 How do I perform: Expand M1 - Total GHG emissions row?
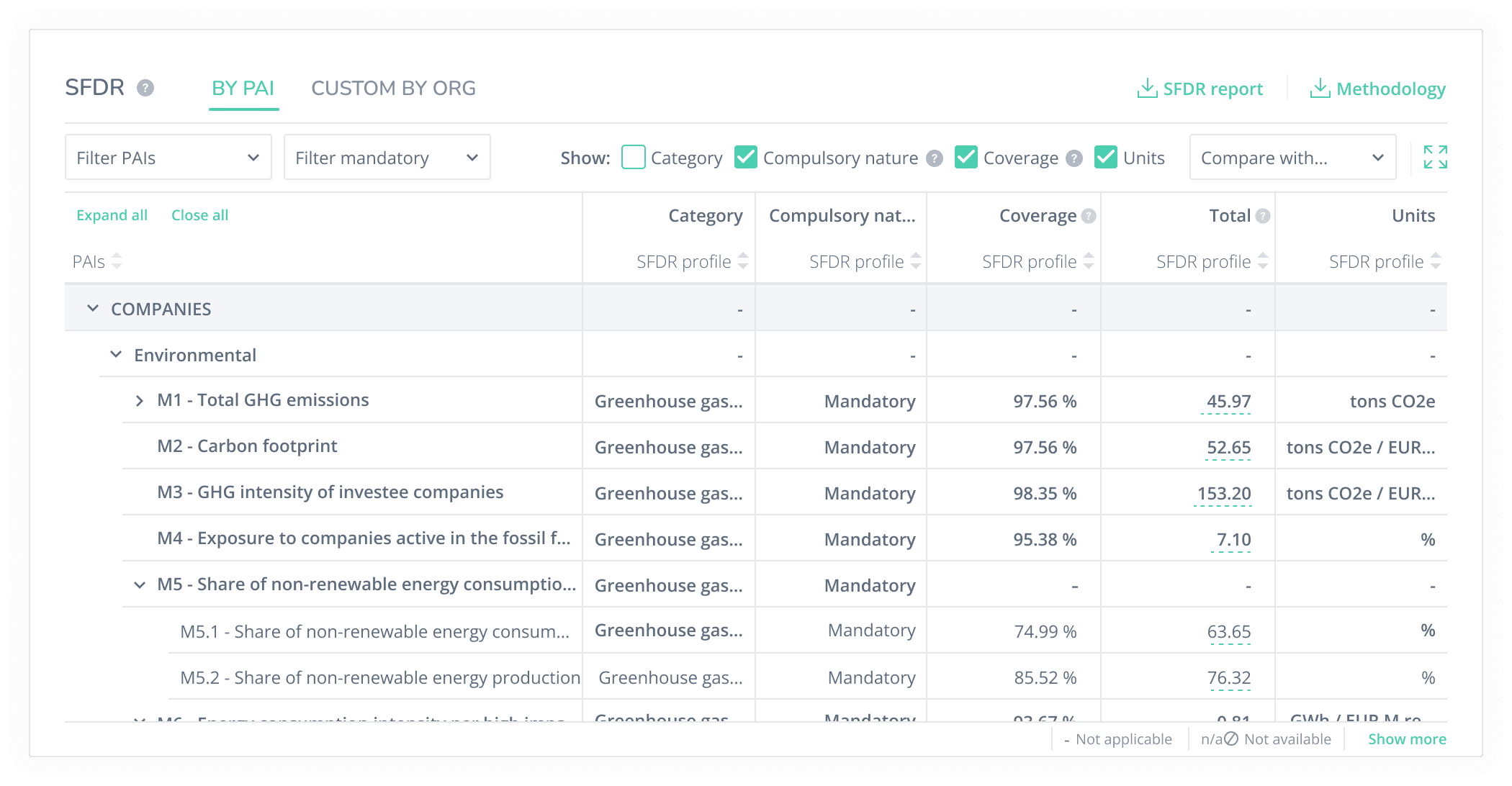140,401
